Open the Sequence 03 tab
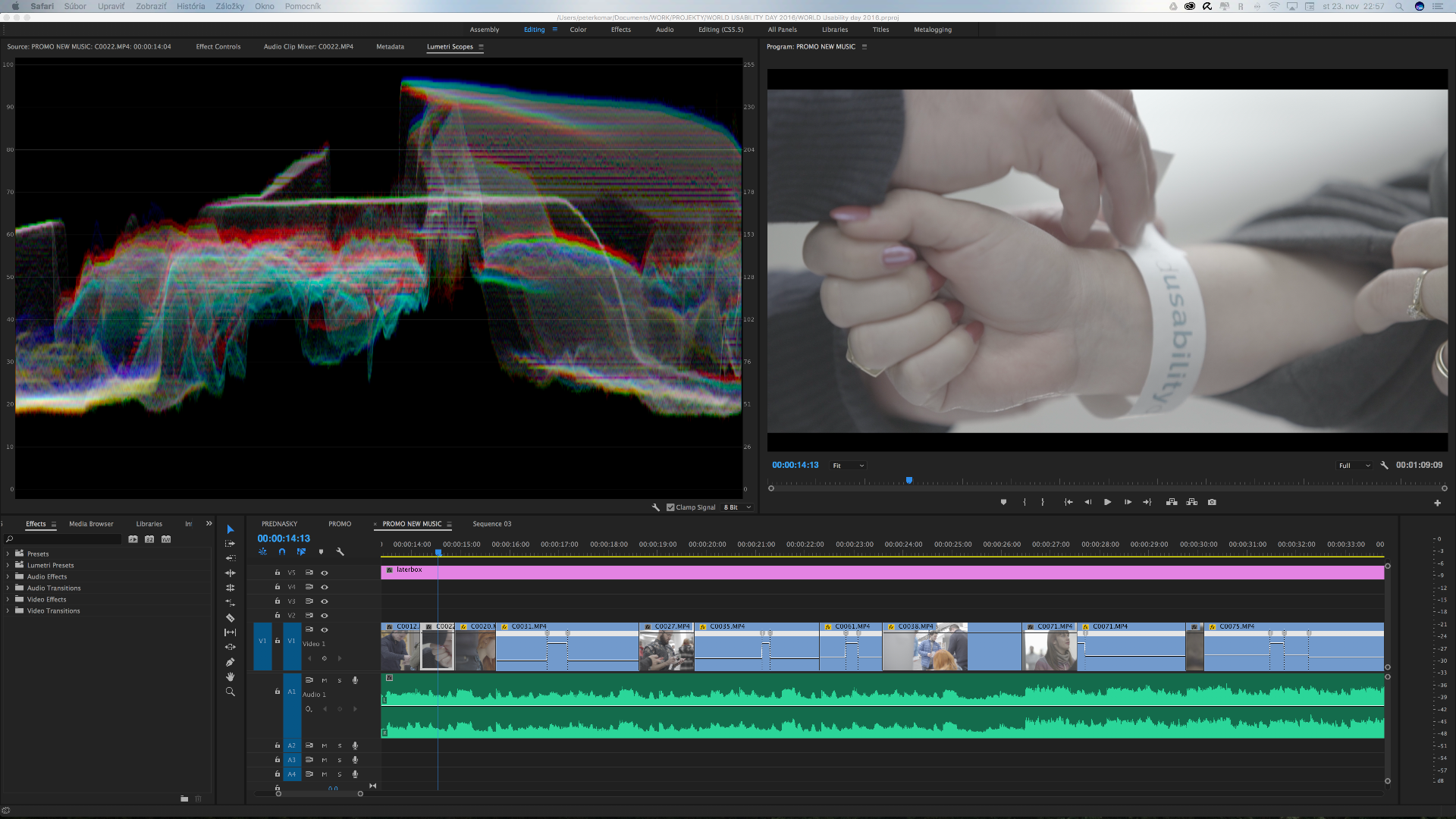This screenshot has width=1456, height=819. coord(492,524)
